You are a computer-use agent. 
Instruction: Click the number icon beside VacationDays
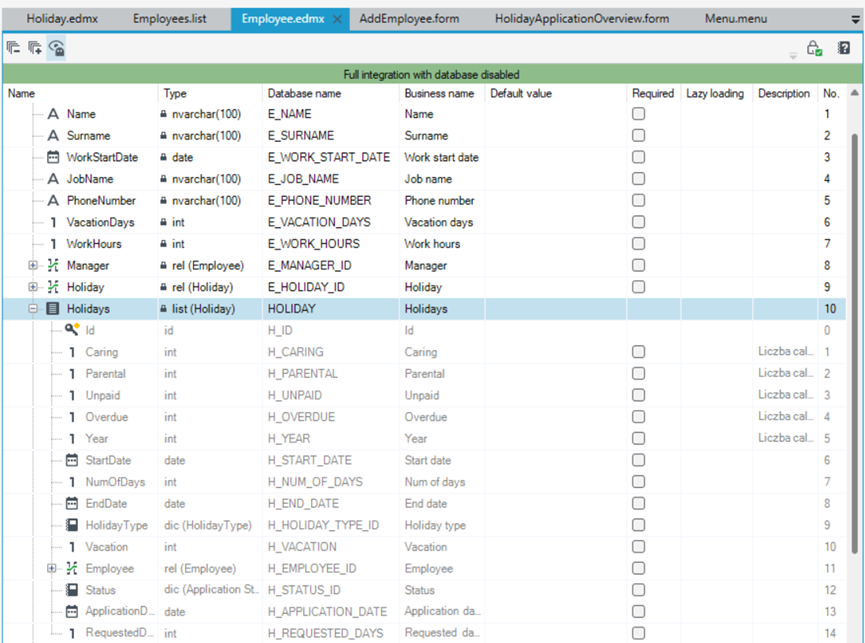pos(53,222)
